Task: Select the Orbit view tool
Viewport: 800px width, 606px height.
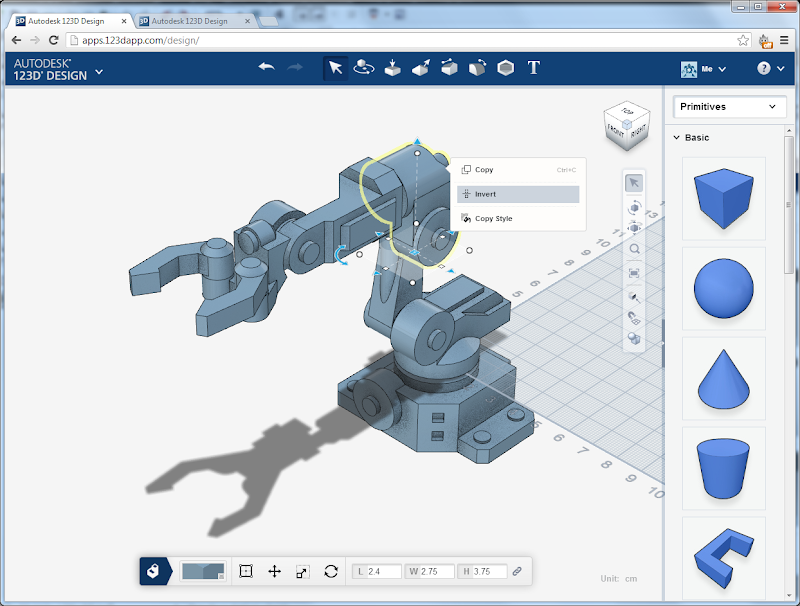Action: [634, 207]
